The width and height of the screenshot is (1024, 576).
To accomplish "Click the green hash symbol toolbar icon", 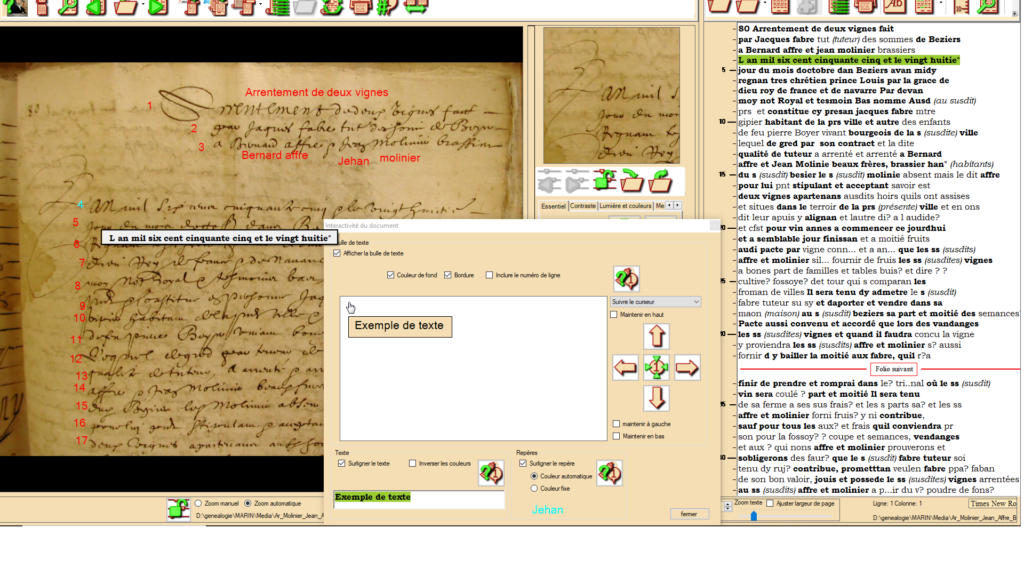I will pyautogui.click(x=387, y=7).
